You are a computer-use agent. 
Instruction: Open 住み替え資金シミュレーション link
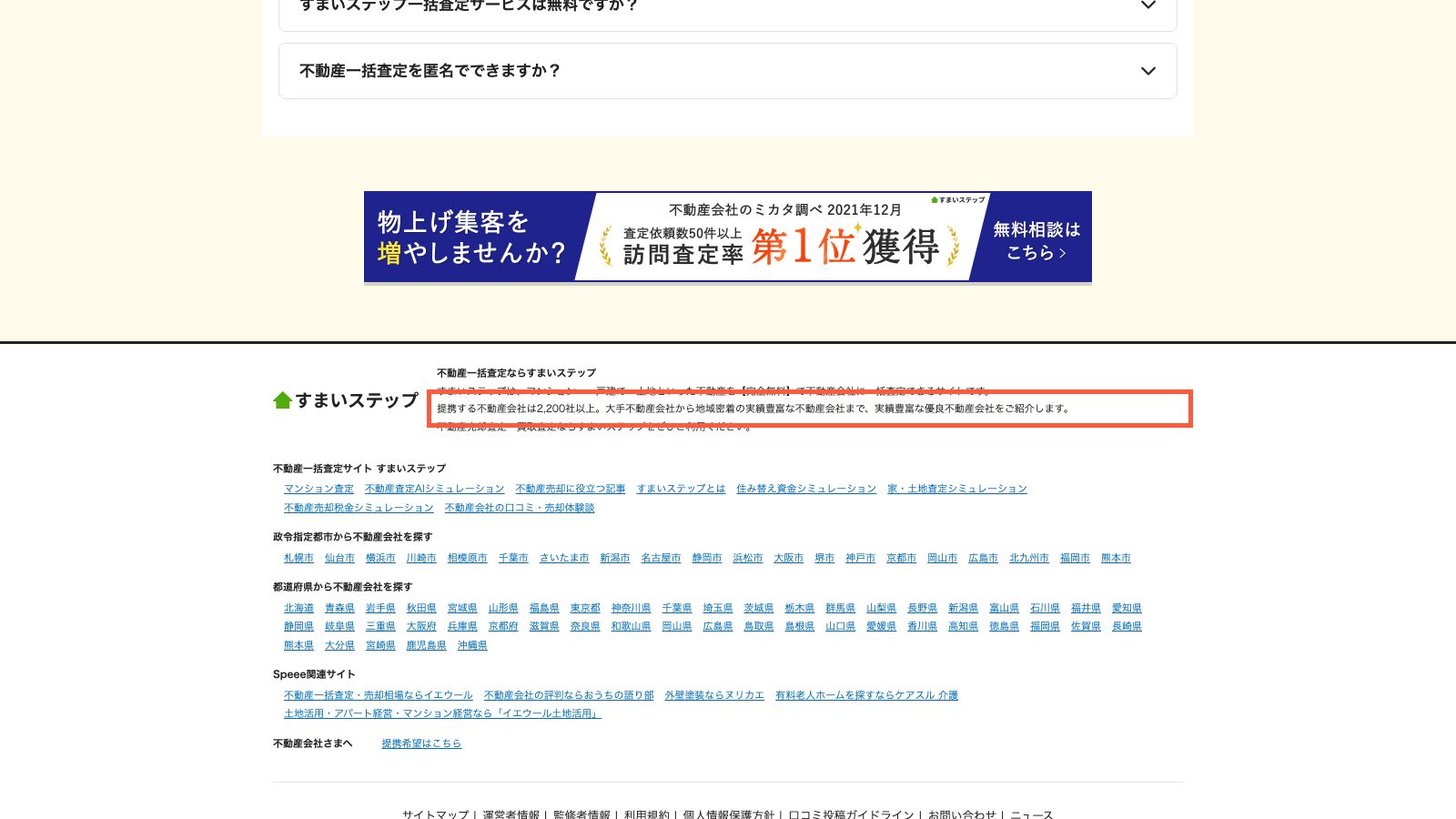pyautogui.click(x=806, y=489)
